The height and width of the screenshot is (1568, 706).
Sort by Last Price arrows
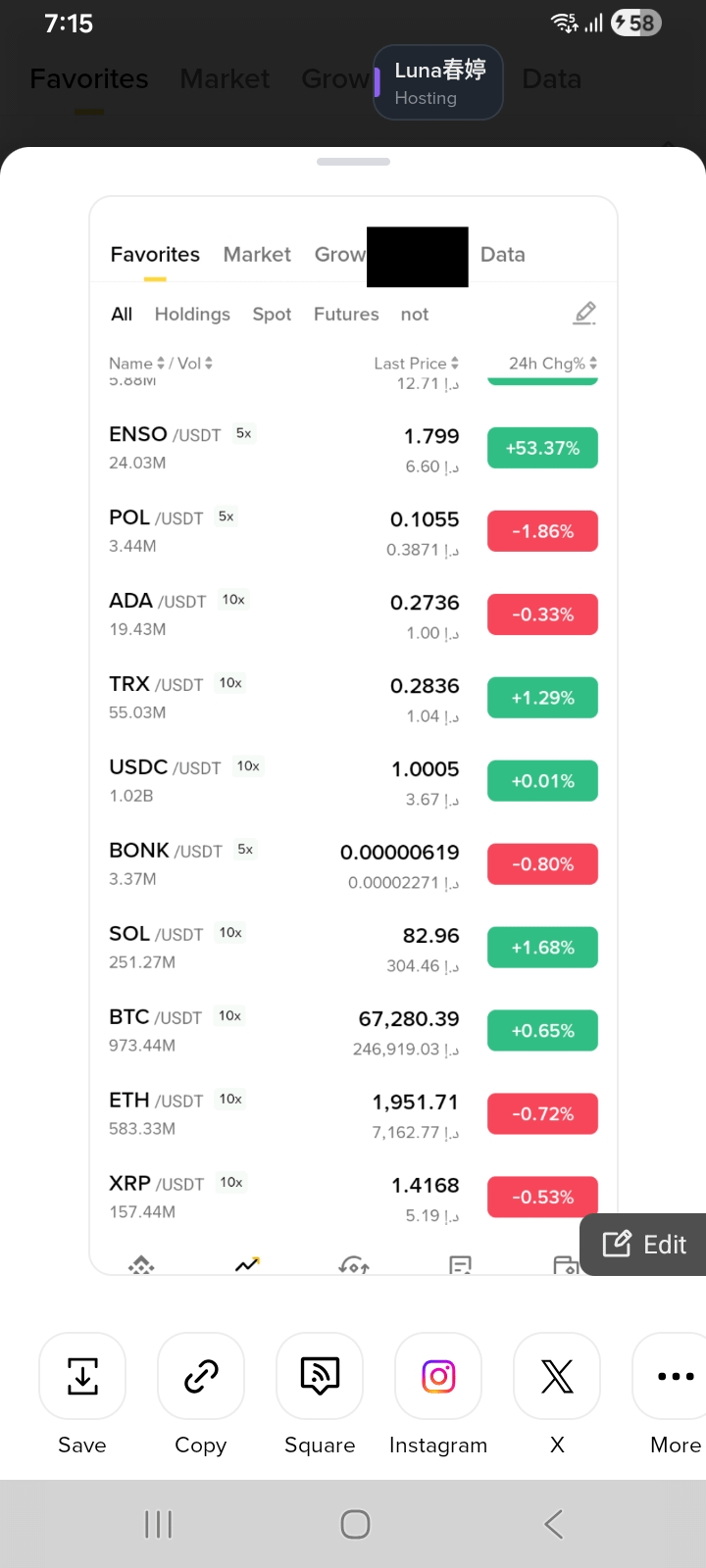click(455, 364)
